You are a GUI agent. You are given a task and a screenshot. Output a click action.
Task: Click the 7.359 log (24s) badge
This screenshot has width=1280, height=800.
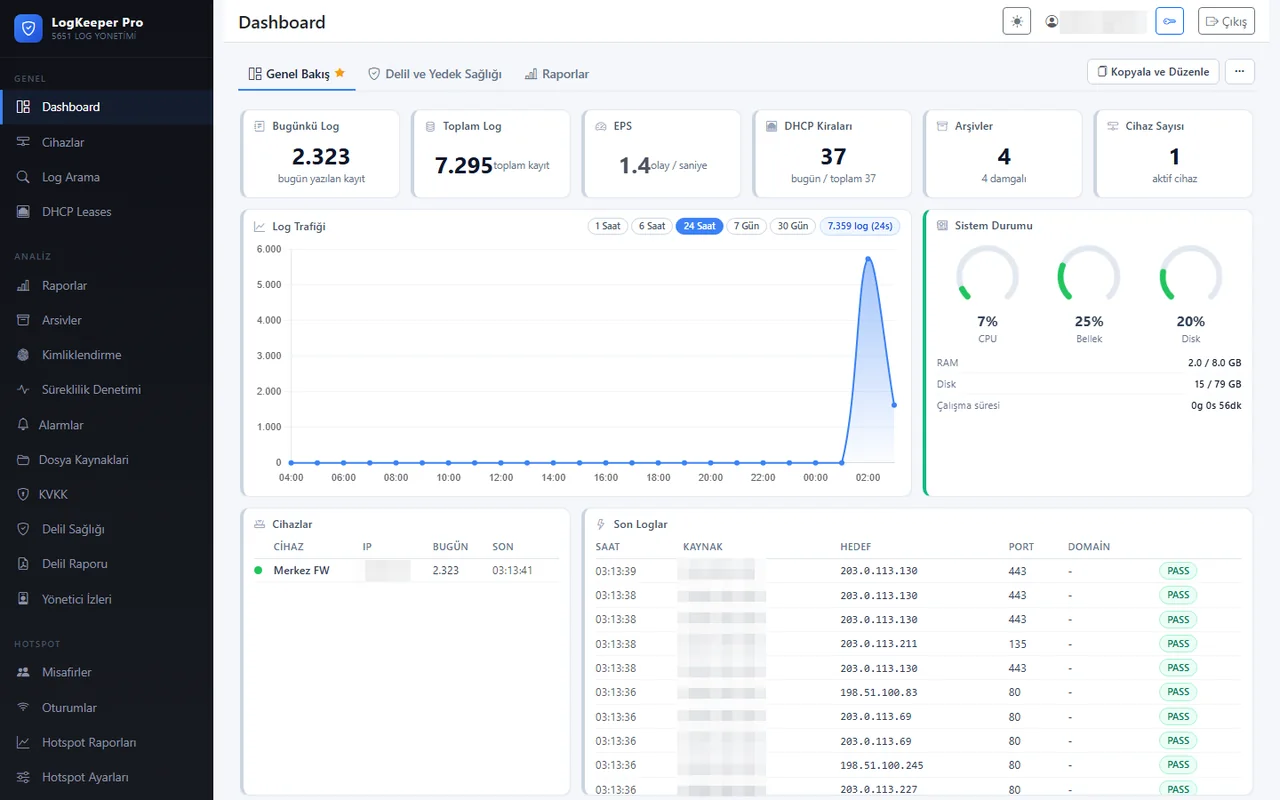(x=860, y=226)
